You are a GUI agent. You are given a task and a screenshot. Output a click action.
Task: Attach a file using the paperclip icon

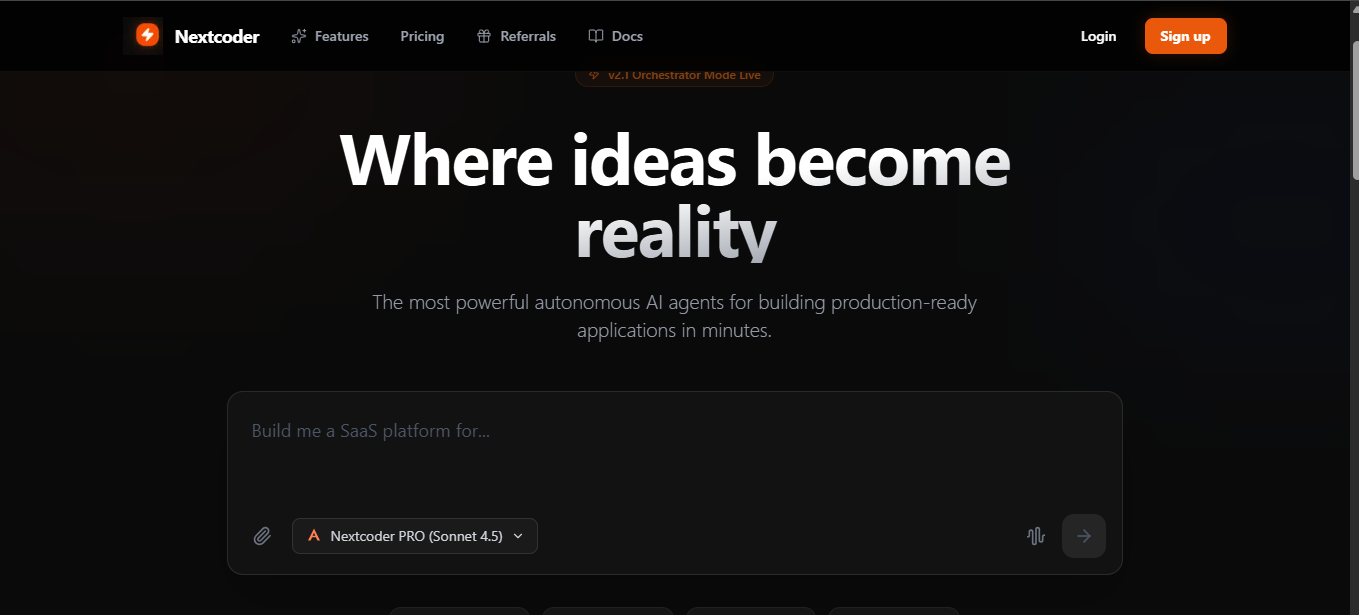coord(262,536)
